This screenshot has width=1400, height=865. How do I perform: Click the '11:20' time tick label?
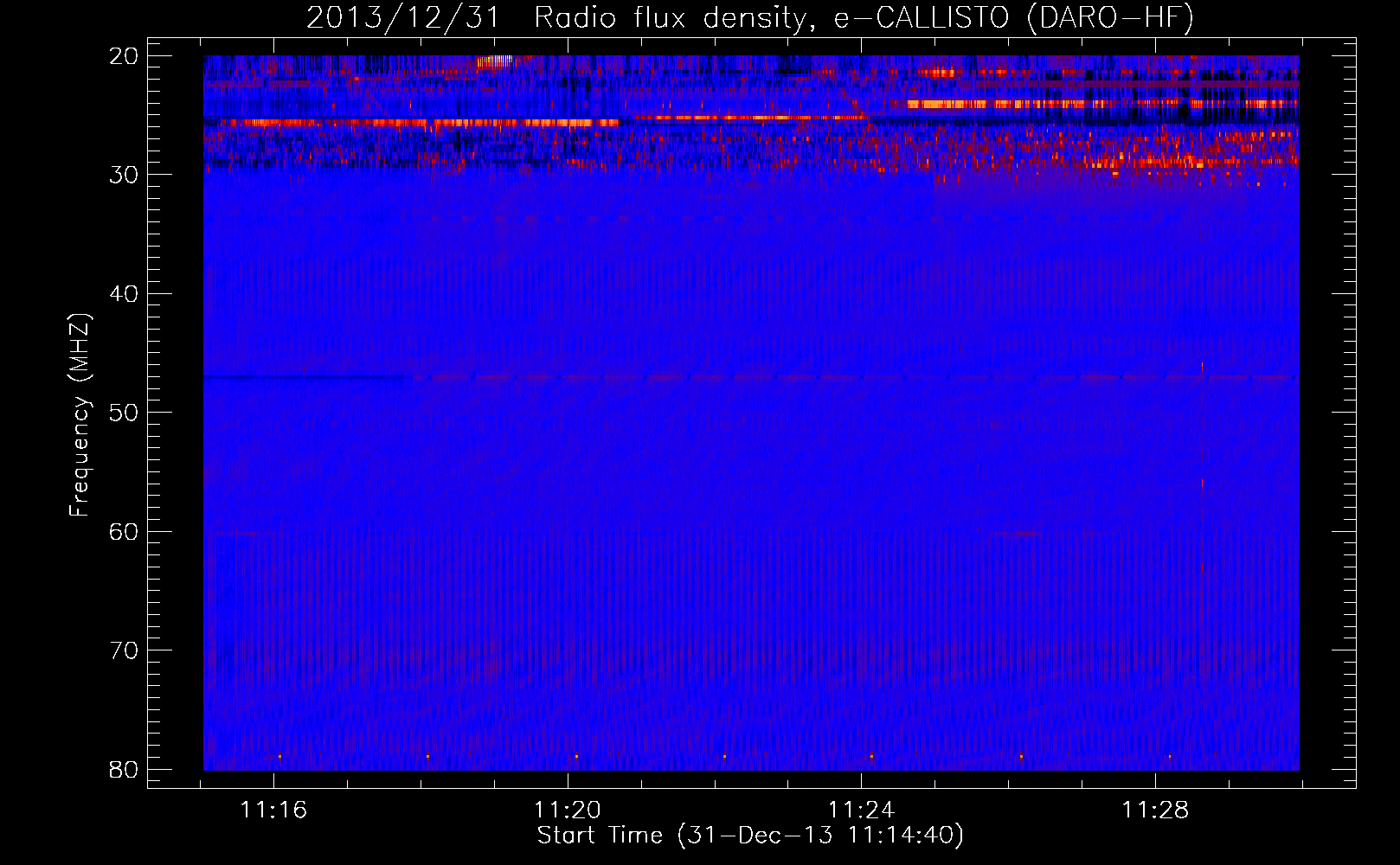click(x=568, y=811)
